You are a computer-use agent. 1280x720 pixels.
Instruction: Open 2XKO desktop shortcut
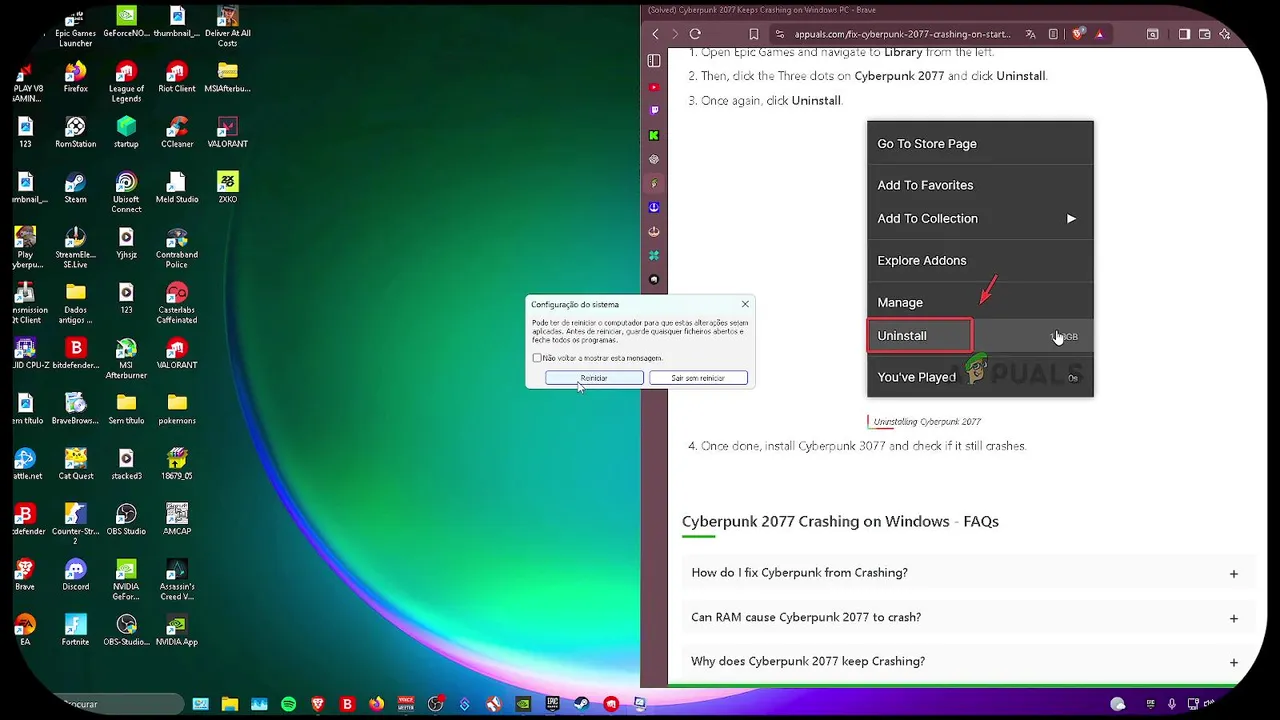(227, 188)
